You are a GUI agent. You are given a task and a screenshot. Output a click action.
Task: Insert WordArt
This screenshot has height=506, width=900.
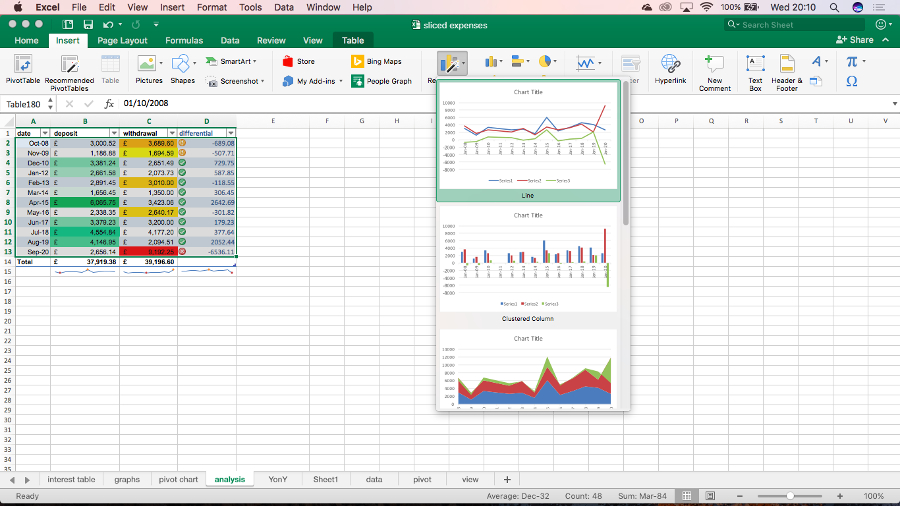[x=818, y=61]
